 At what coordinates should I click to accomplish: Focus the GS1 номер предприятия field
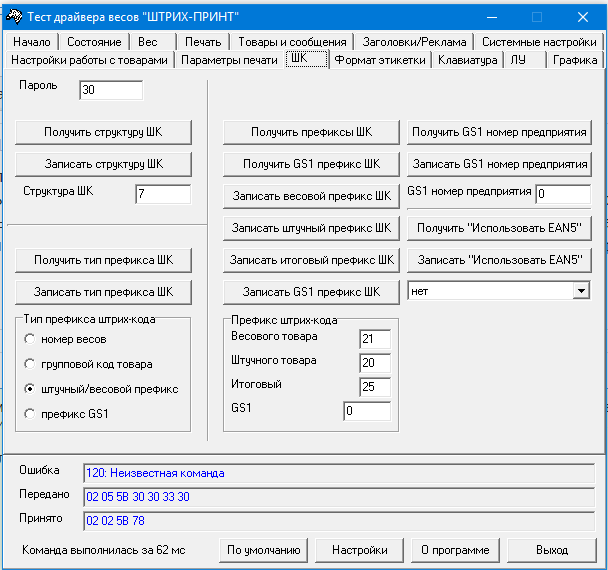563,193
